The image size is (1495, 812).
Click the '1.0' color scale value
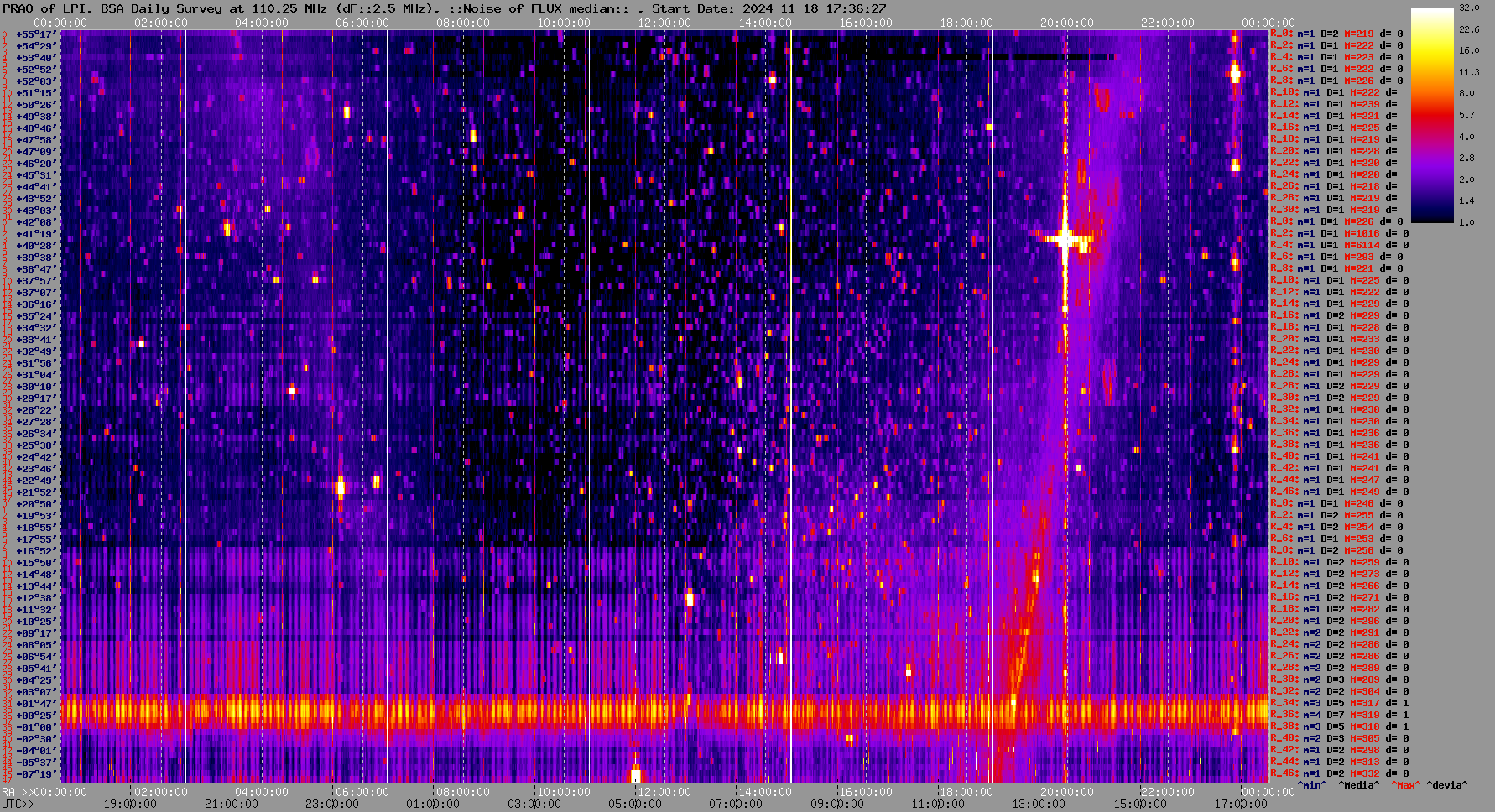point(1466,222)
